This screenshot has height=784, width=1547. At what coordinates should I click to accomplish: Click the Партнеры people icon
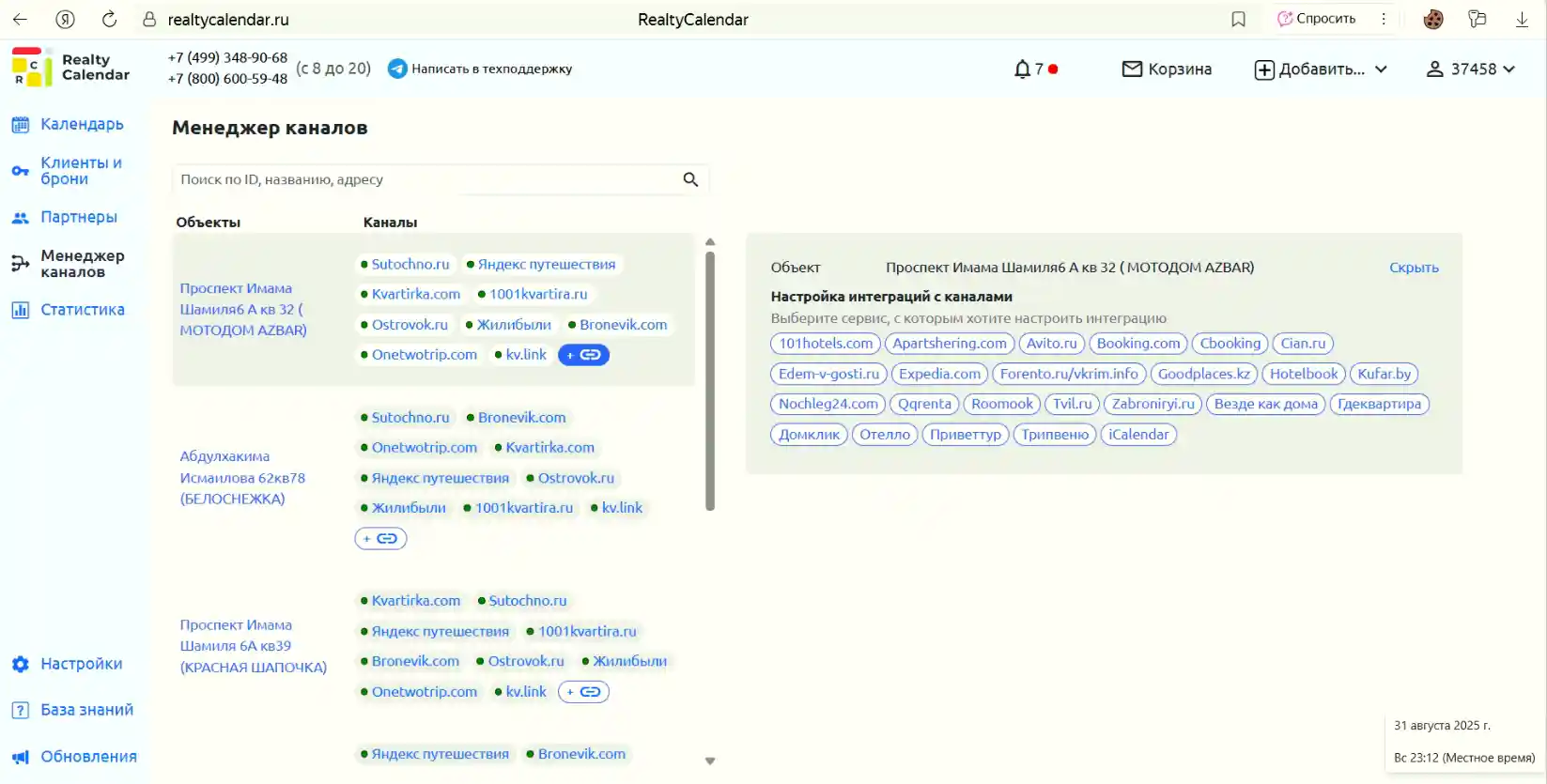click(20, 217)
